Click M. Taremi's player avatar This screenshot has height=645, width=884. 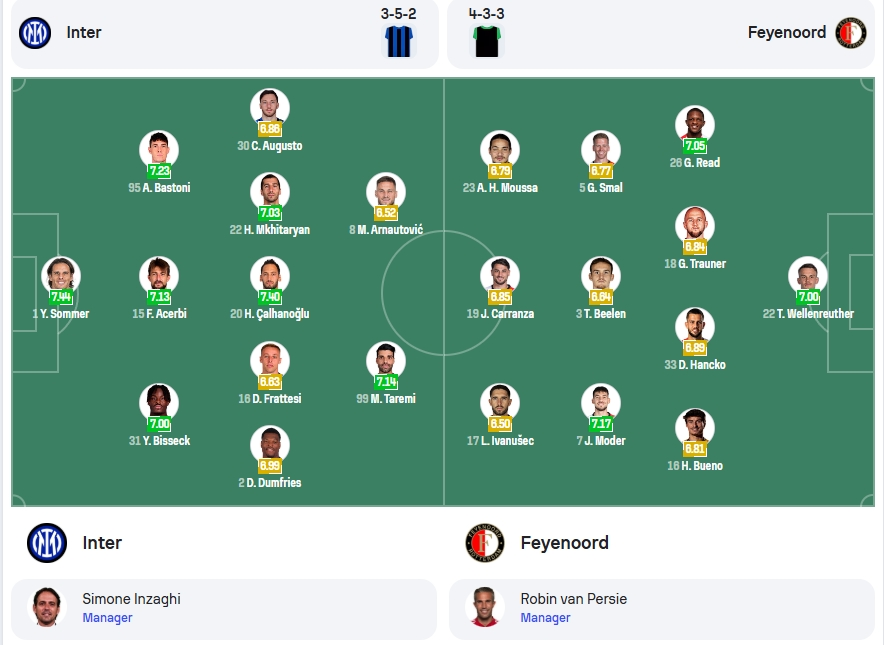386,361
